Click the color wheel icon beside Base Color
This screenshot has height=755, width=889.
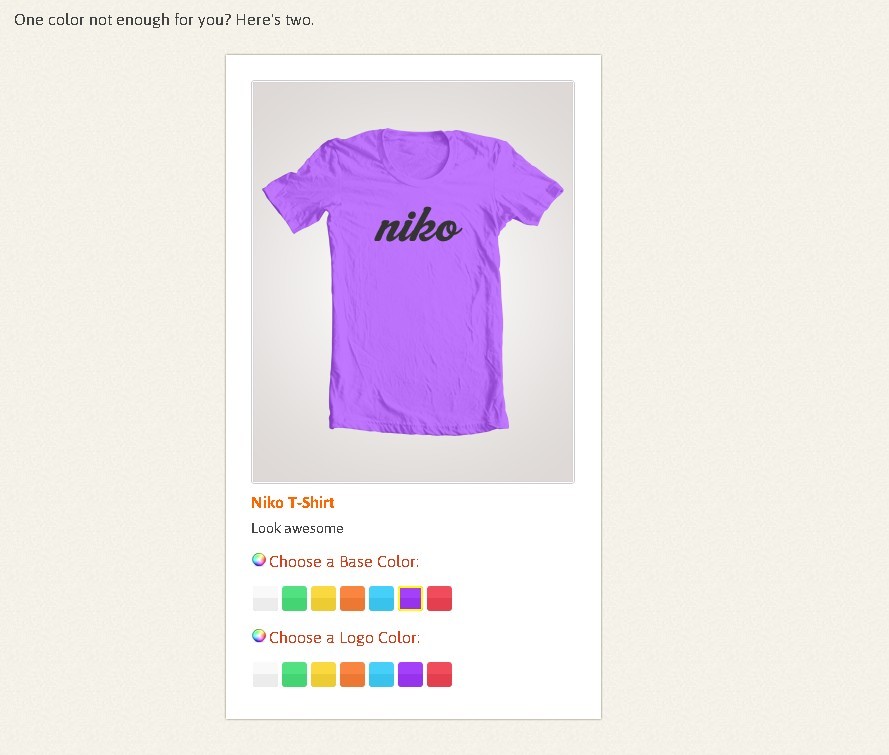tap(259, 560)
